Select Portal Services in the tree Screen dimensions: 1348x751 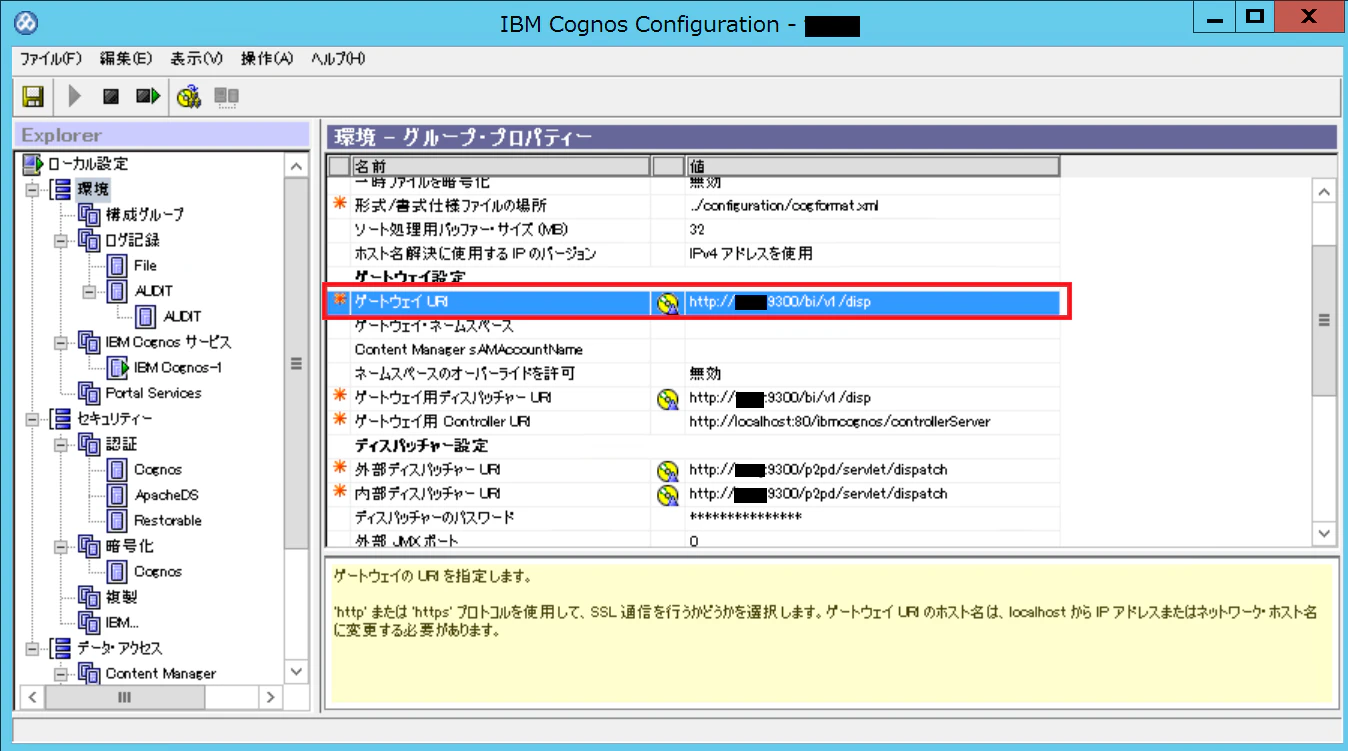tap(153, 393)
